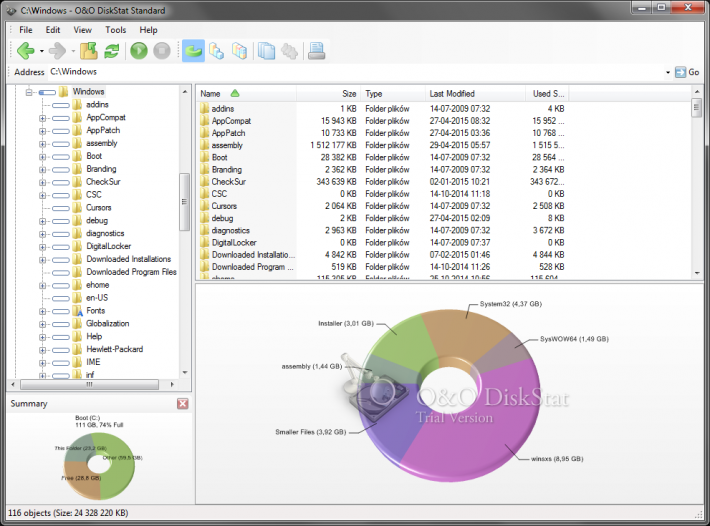Viewport: 710px width, 526px height.
Task: Select the CSC row in file list
Action: tap(383, 194)
